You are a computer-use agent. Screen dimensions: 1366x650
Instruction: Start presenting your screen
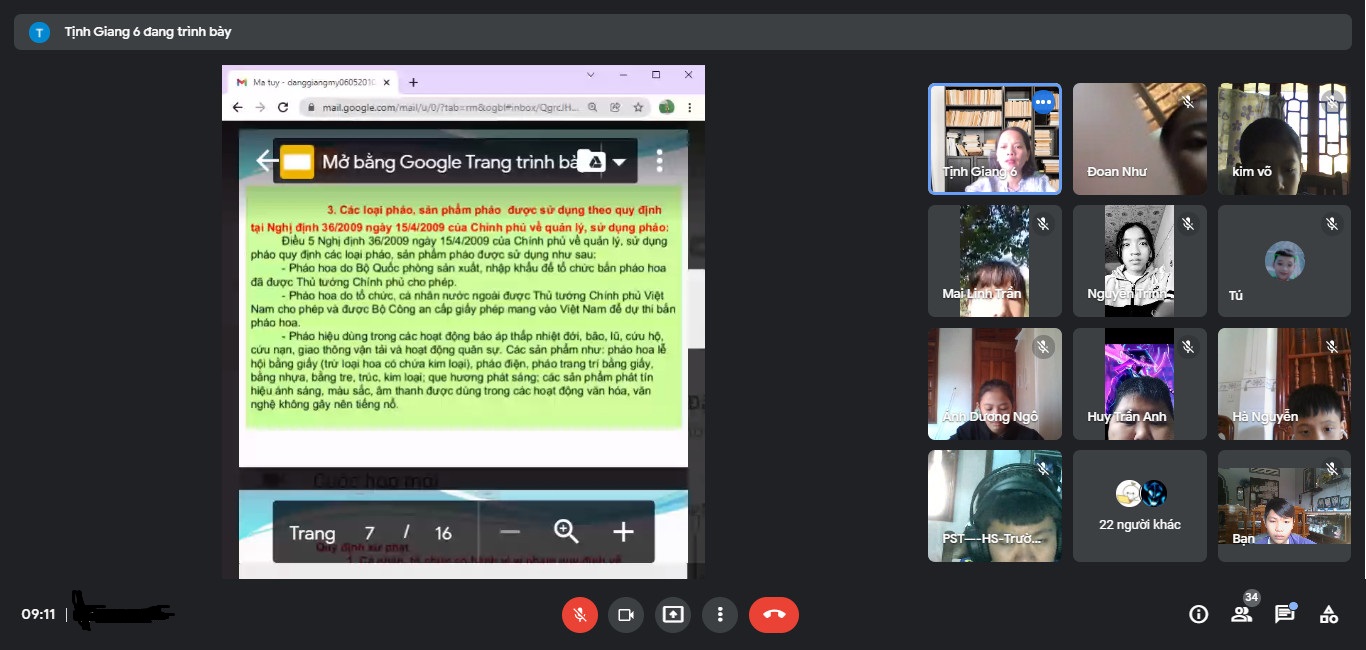coord(673,615)
